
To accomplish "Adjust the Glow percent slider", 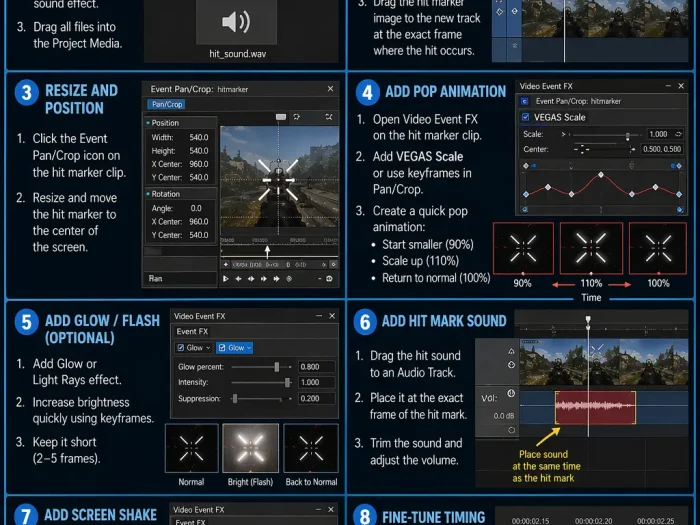I will click(277, 367).
